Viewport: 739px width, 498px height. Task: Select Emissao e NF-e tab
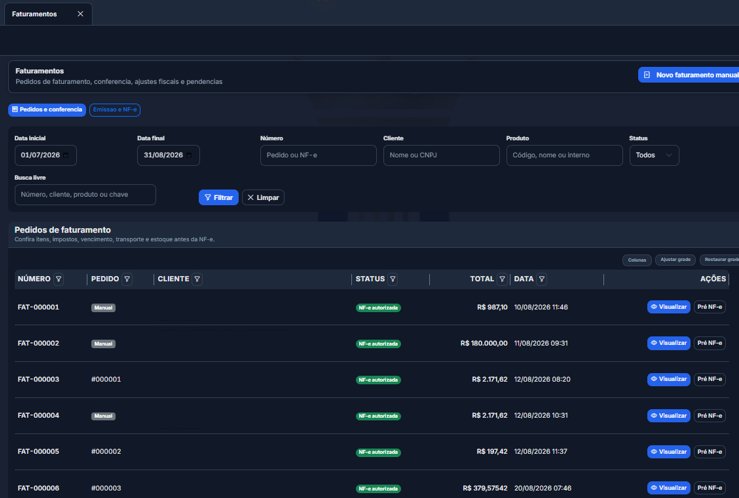pos(115,109)
